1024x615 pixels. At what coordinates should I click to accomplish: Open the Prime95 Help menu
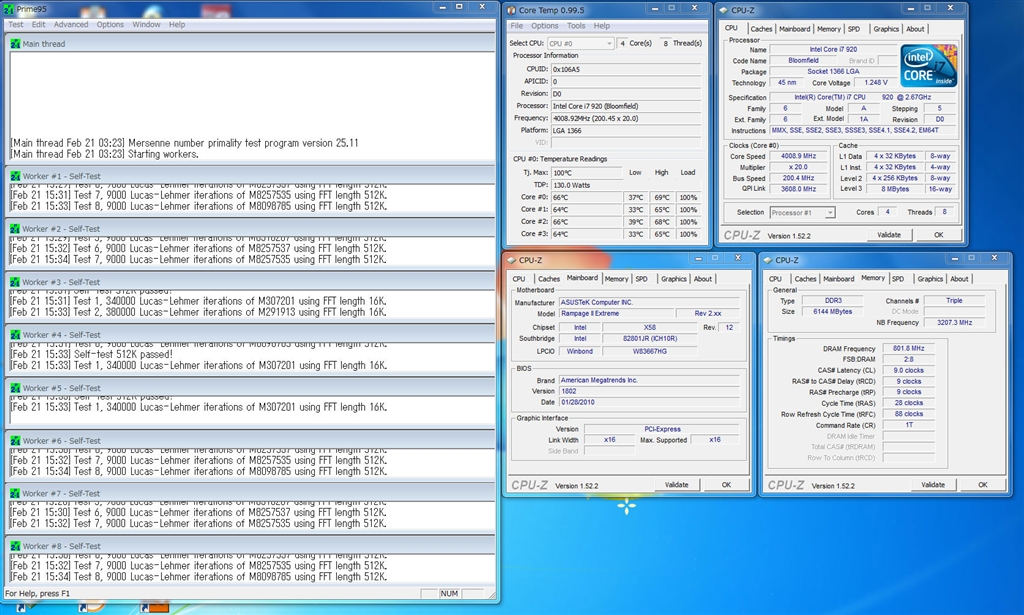click(x=177, y=25)
